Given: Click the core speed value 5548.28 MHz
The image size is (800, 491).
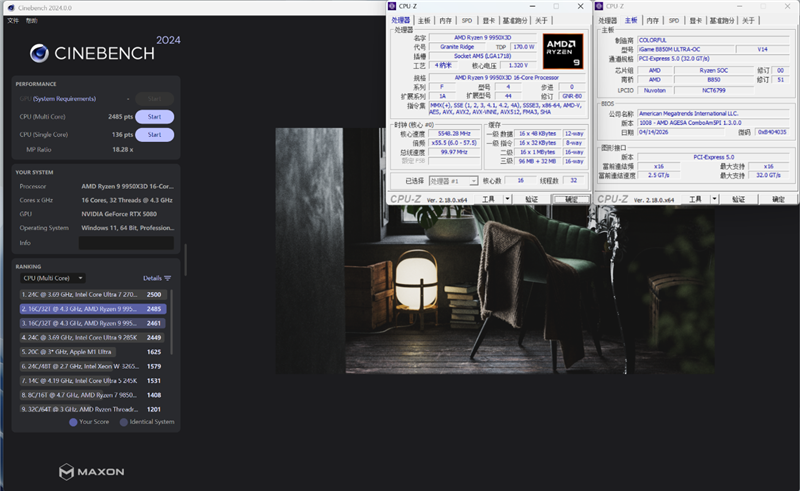Looking at the screenshot, I should (454, 134).
